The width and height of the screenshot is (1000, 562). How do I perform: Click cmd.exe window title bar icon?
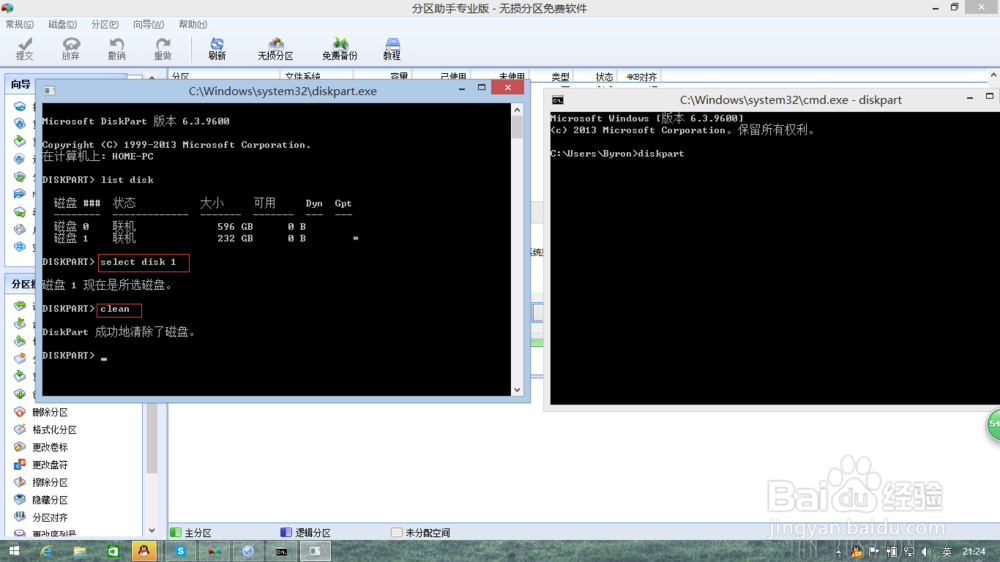coord(557,100)
